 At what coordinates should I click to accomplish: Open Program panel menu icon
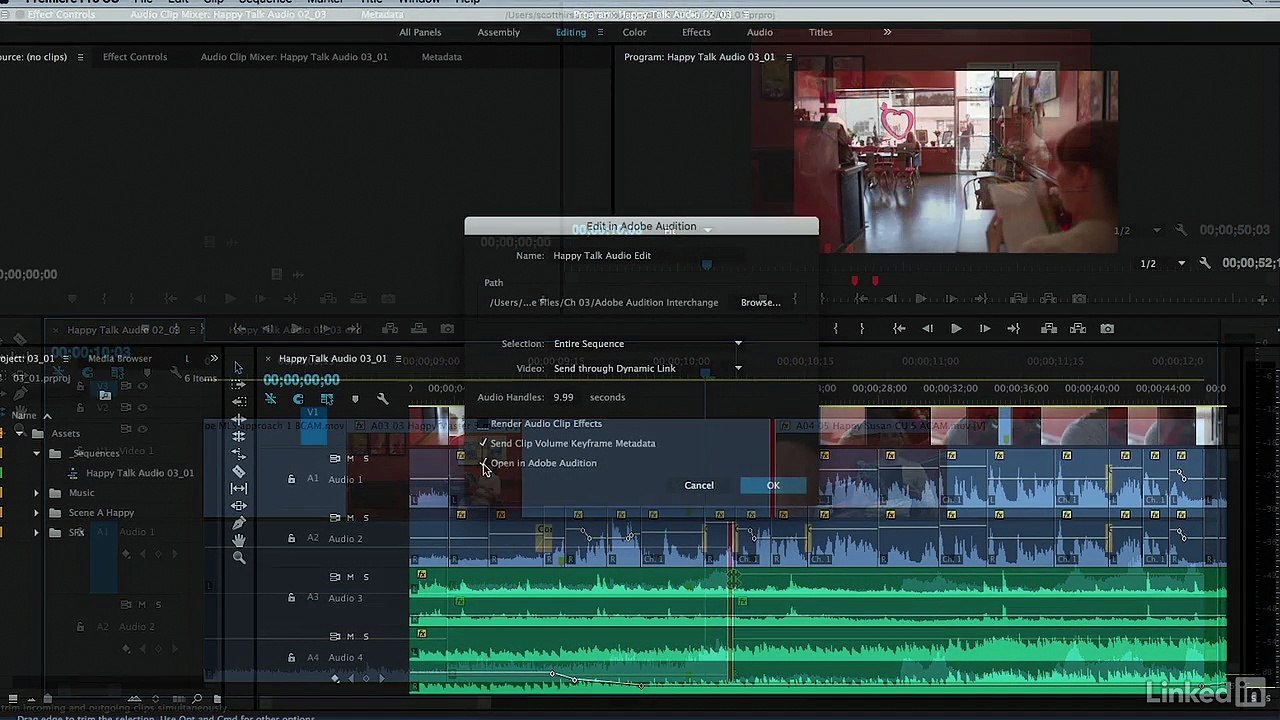[x=789, y=57]
